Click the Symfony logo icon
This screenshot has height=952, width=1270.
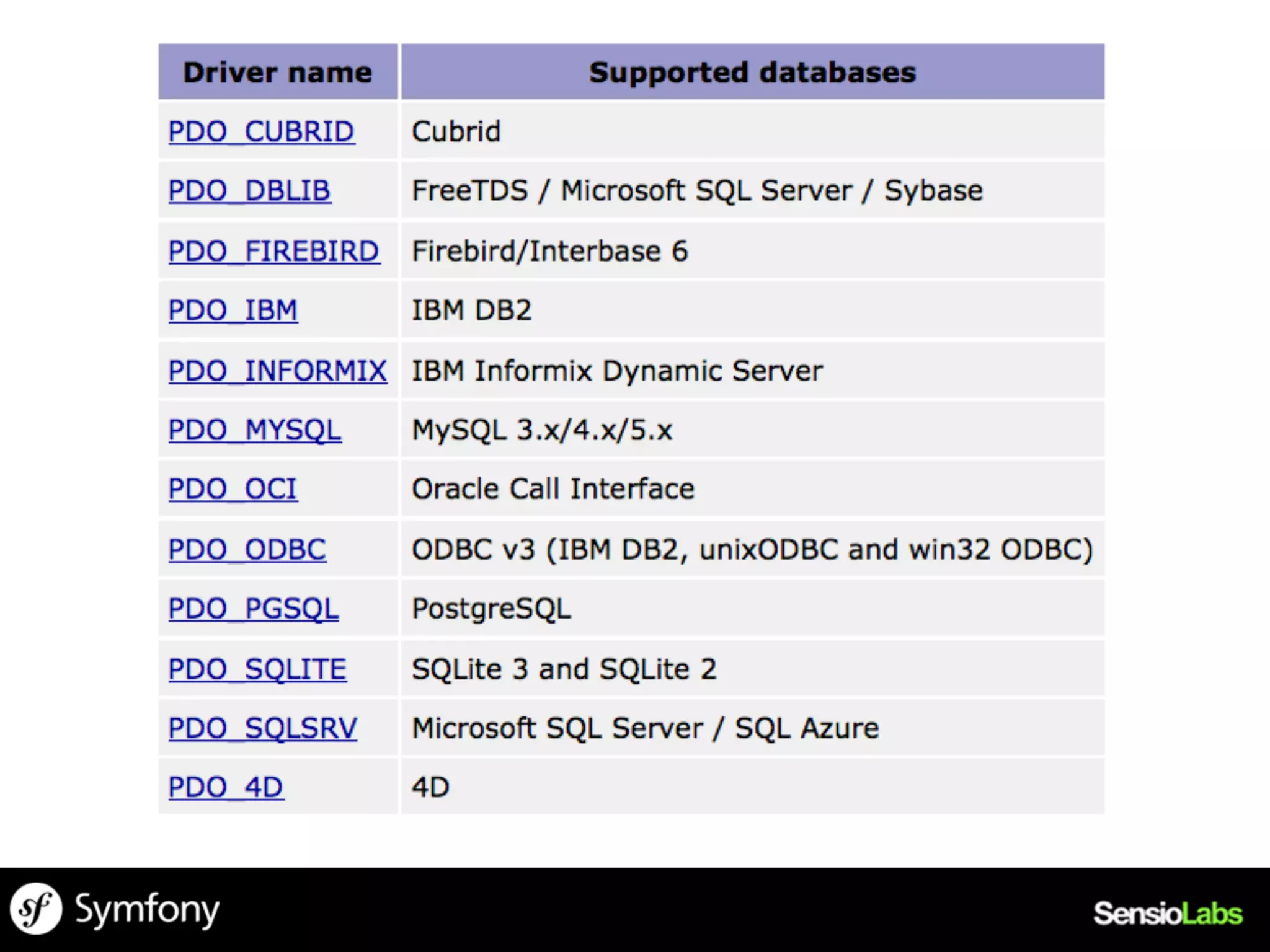point(36,909)
